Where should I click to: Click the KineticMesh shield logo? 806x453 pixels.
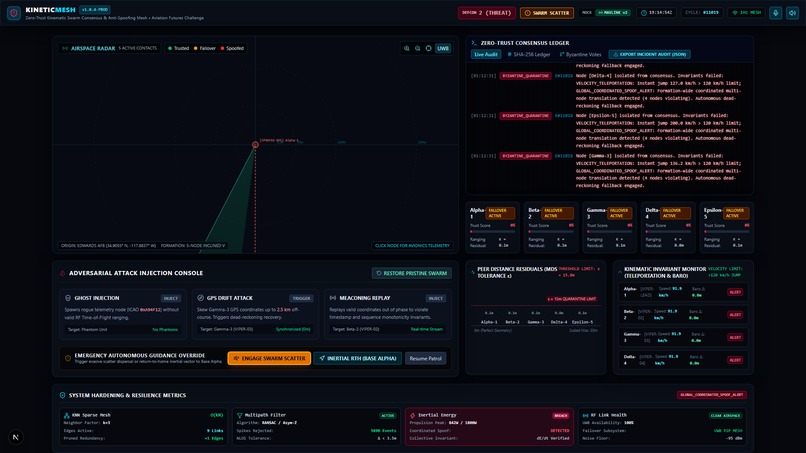point(14,13)
